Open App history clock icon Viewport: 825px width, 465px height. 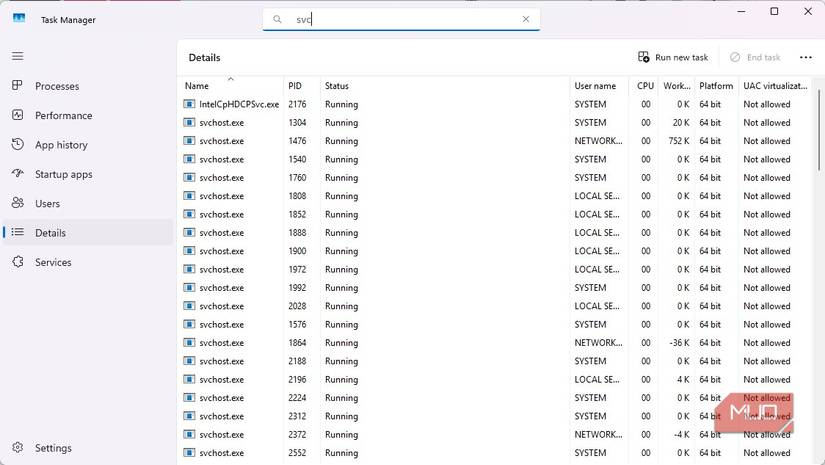(17, 144)
